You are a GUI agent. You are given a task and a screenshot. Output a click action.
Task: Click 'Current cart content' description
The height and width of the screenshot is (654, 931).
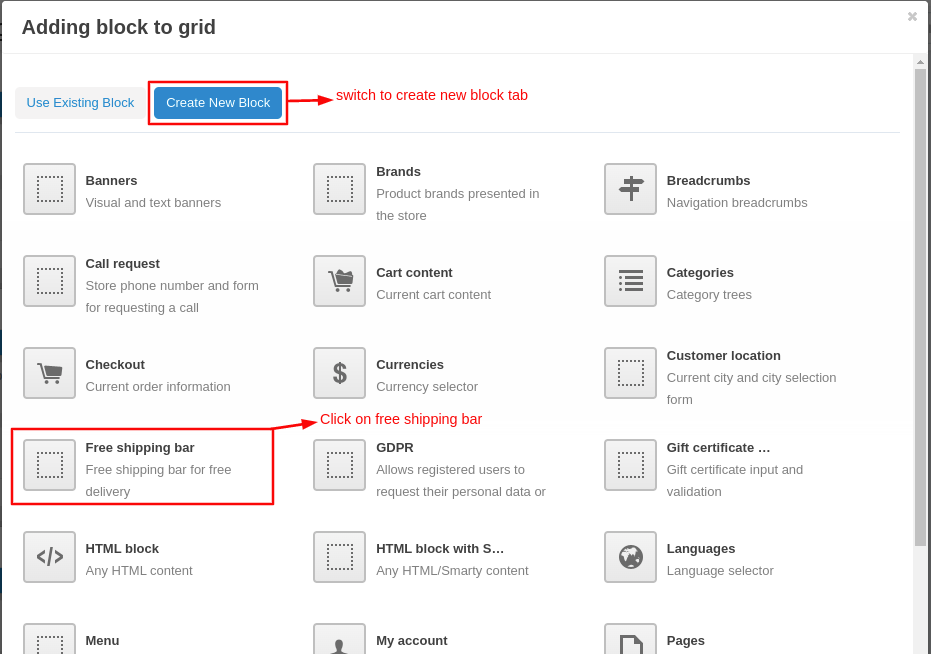433,295
